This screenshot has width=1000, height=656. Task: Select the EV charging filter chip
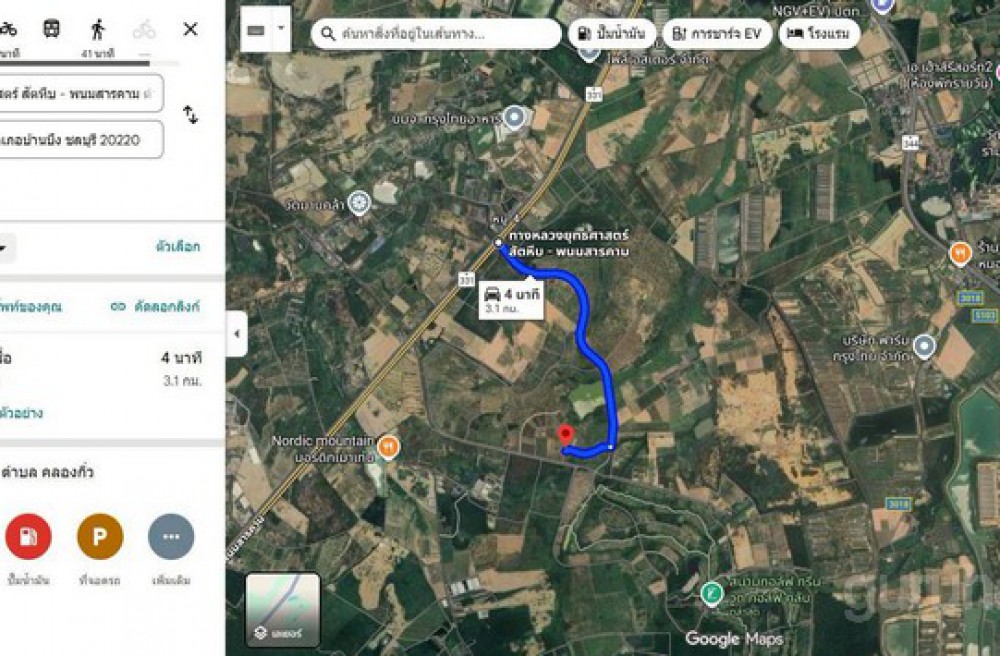717,33
